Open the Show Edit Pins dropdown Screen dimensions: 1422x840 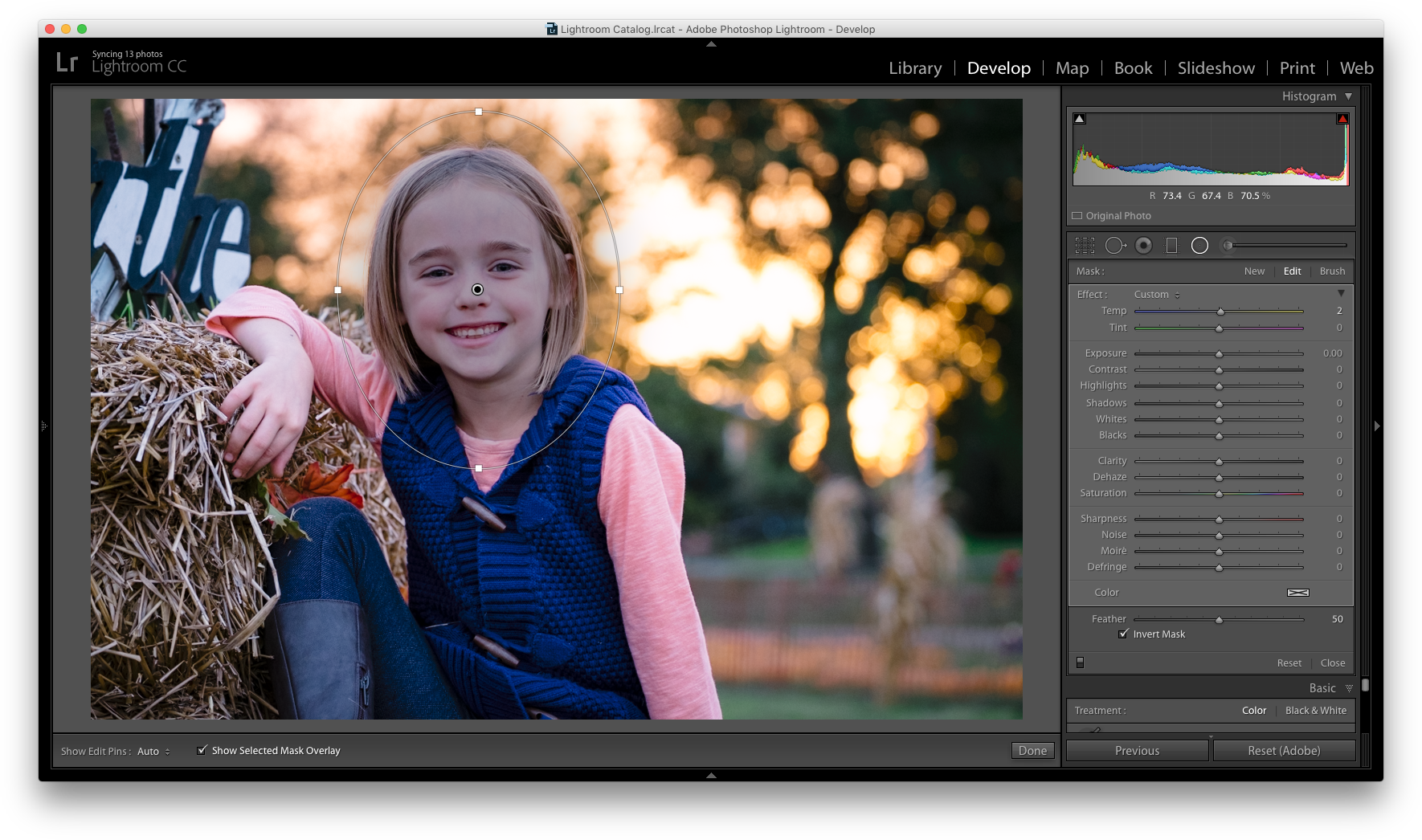153,752
